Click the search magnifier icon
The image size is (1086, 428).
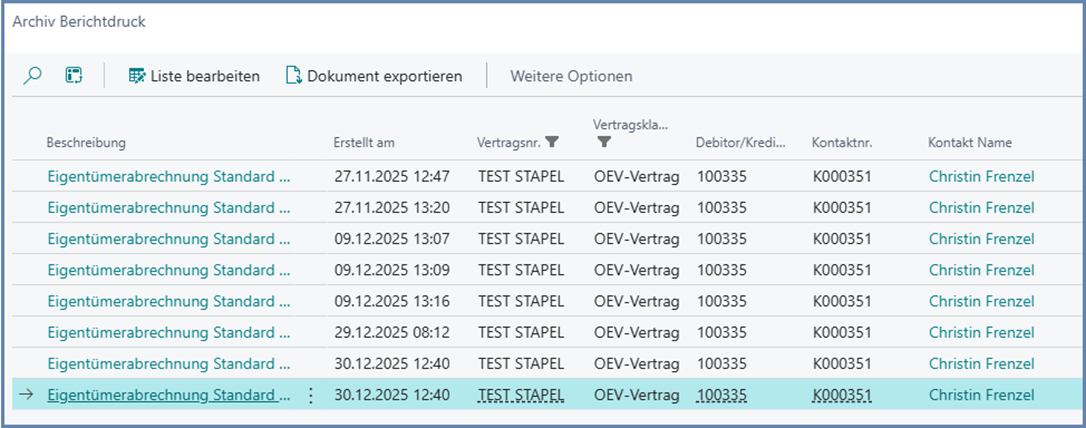33,76
